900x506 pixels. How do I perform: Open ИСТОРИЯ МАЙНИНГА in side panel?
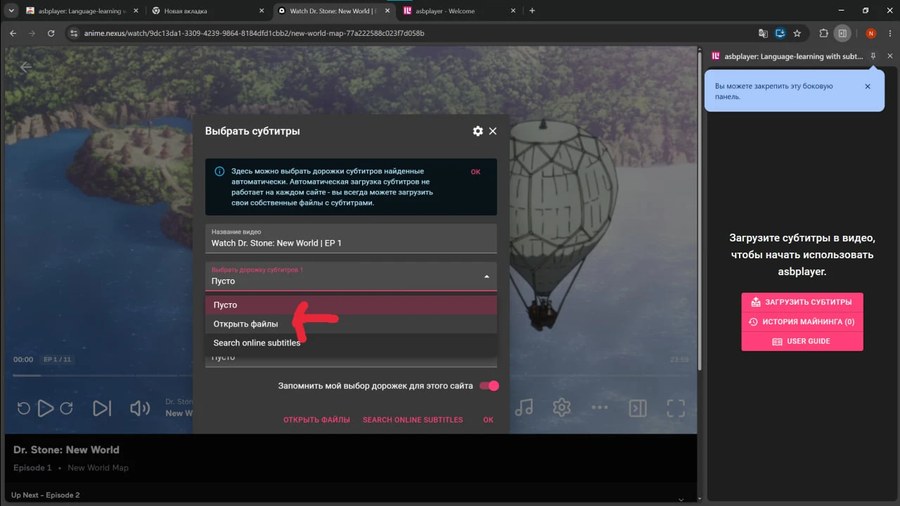pyautogui.click(x=802, y=321)
